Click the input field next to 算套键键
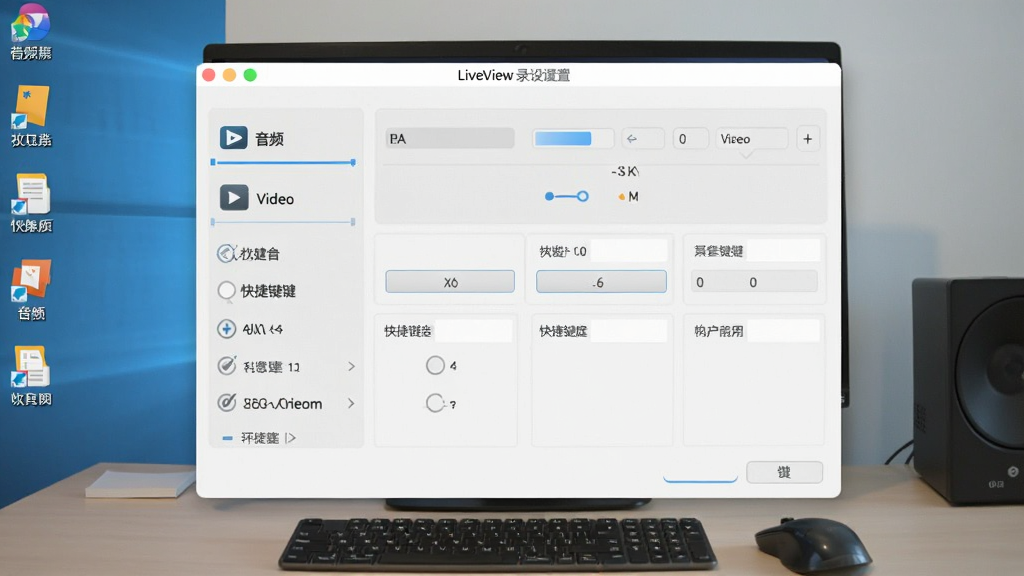The width and height of the screenshot is (1024, 576). [782, 251]
